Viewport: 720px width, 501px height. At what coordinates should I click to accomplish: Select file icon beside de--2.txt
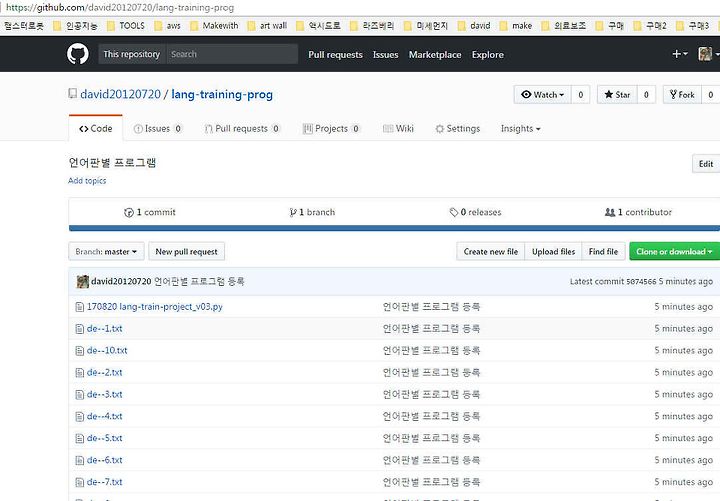point(79,372)
